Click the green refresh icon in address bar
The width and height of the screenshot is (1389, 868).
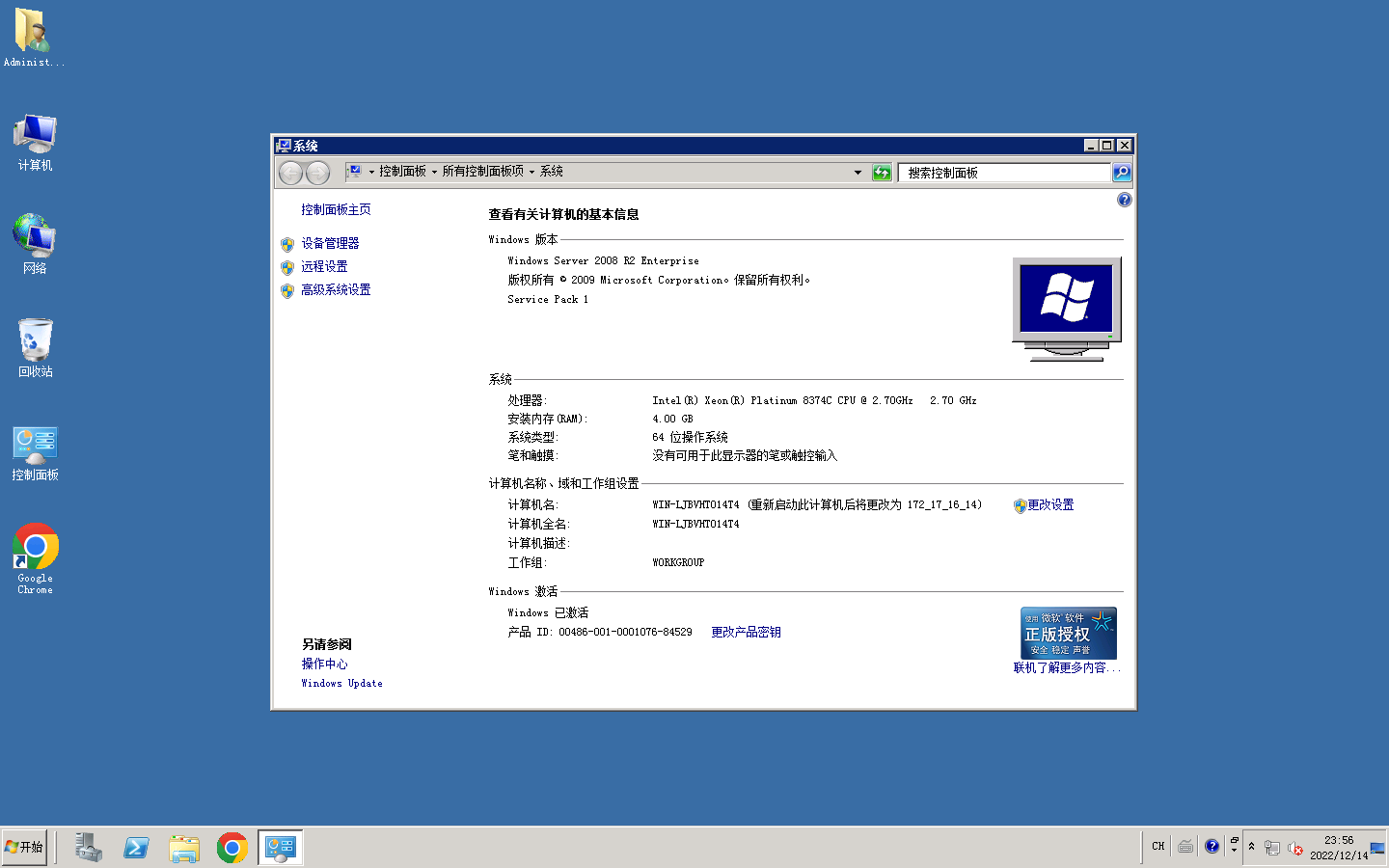tap(882, 172)
